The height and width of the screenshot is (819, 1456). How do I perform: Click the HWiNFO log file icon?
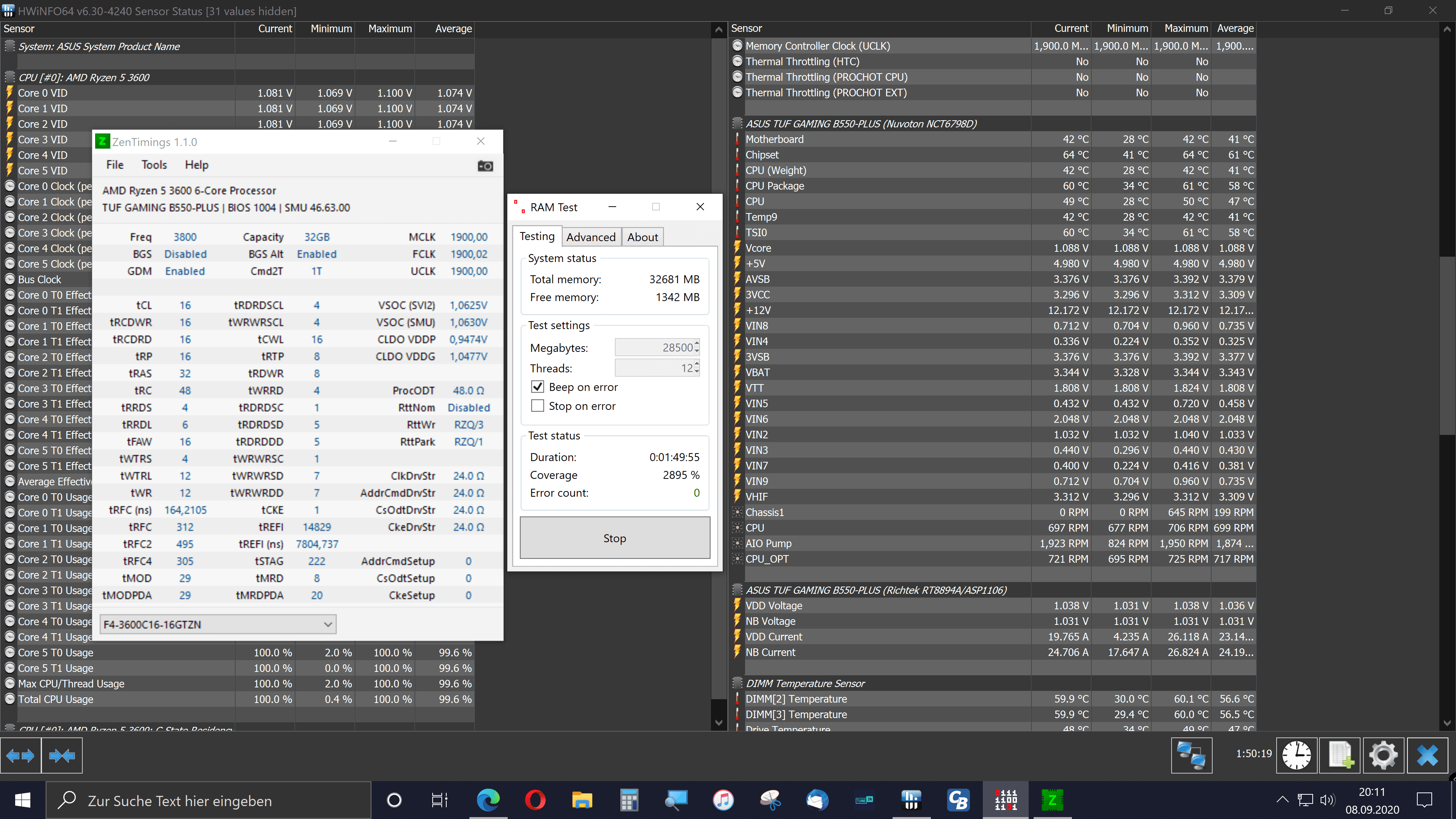pos(1340,755)
